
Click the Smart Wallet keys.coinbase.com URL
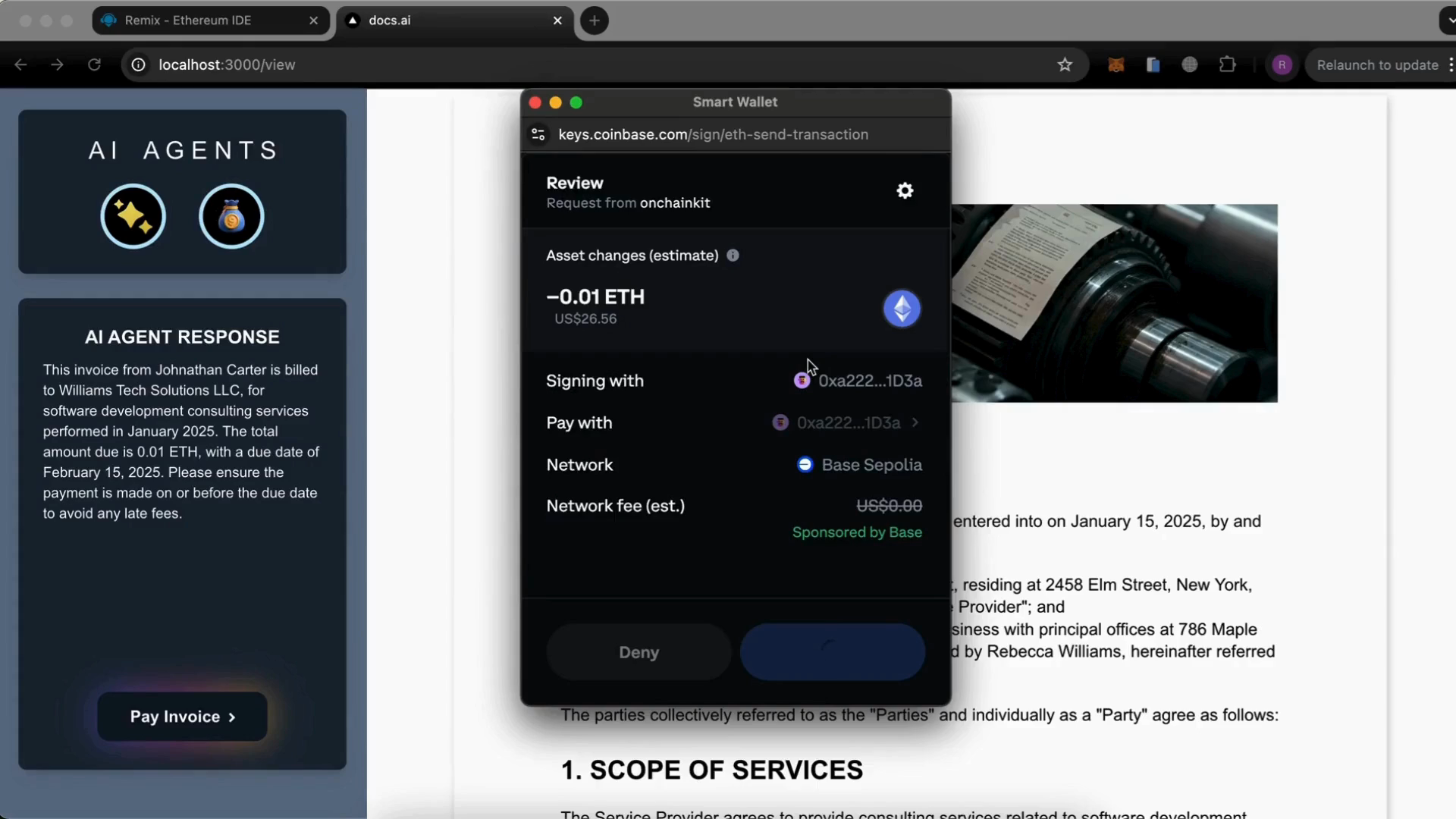click(714, 134)
